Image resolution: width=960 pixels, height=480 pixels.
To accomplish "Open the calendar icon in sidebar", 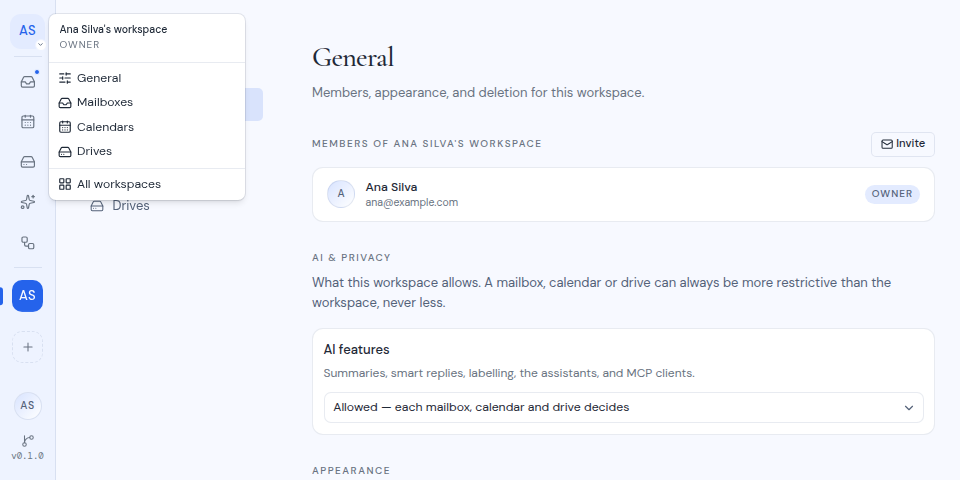I will pyautogui.click(x=28, y=121).
